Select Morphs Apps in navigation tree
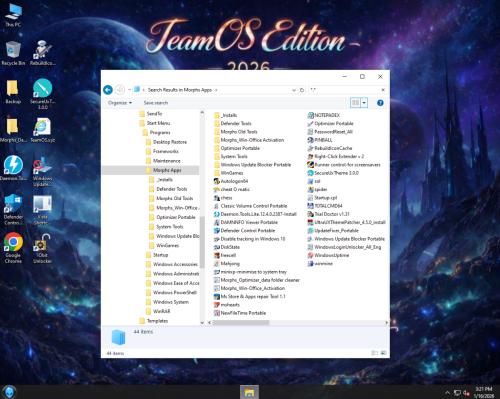500x399 pixels. (x=163, y=170)
